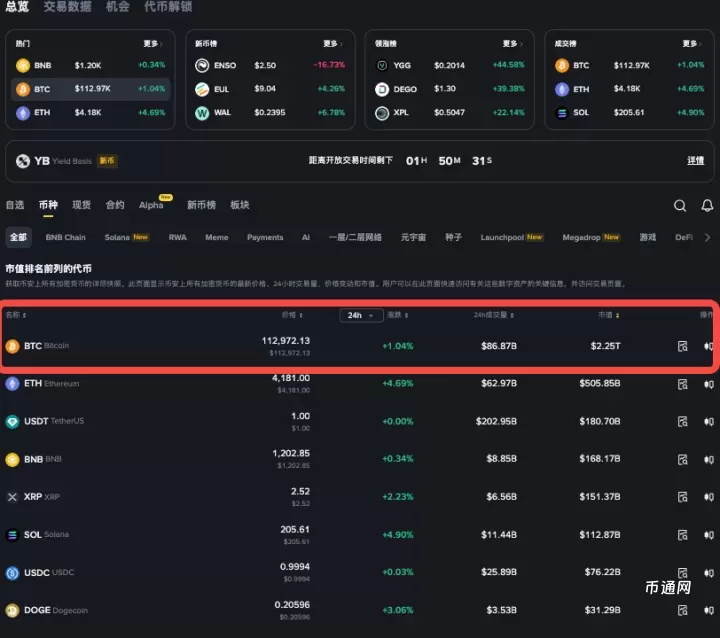Click trade icon in SOL Solana row

[709, 535]
